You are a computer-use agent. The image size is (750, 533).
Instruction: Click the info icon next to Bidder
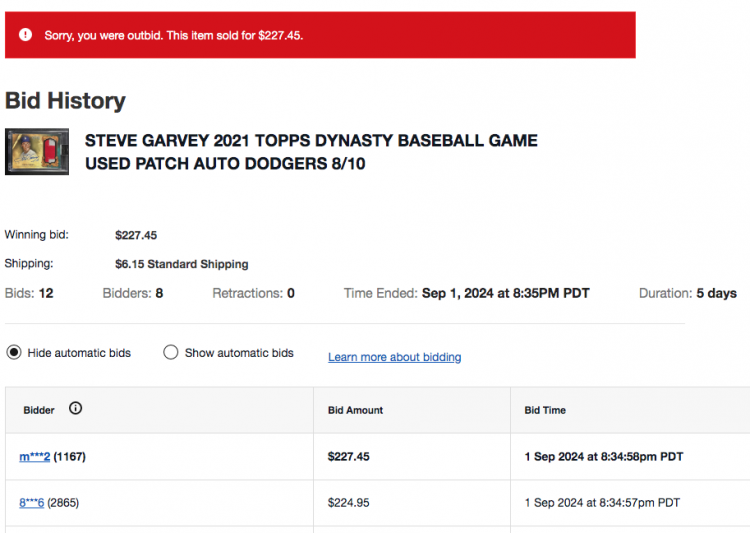pos(76,408)
